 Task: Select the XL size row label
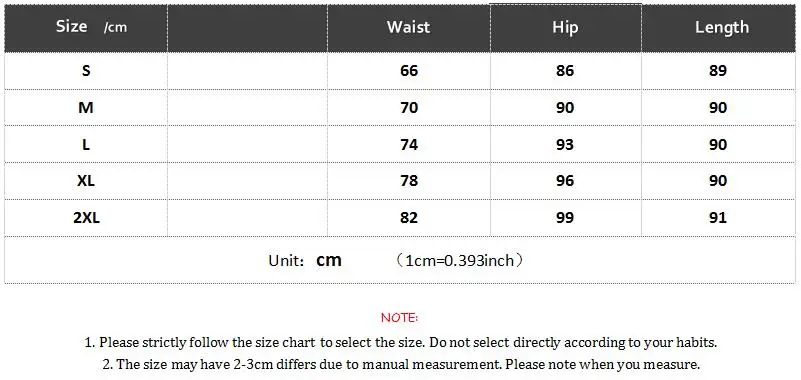tap(86, 181)
